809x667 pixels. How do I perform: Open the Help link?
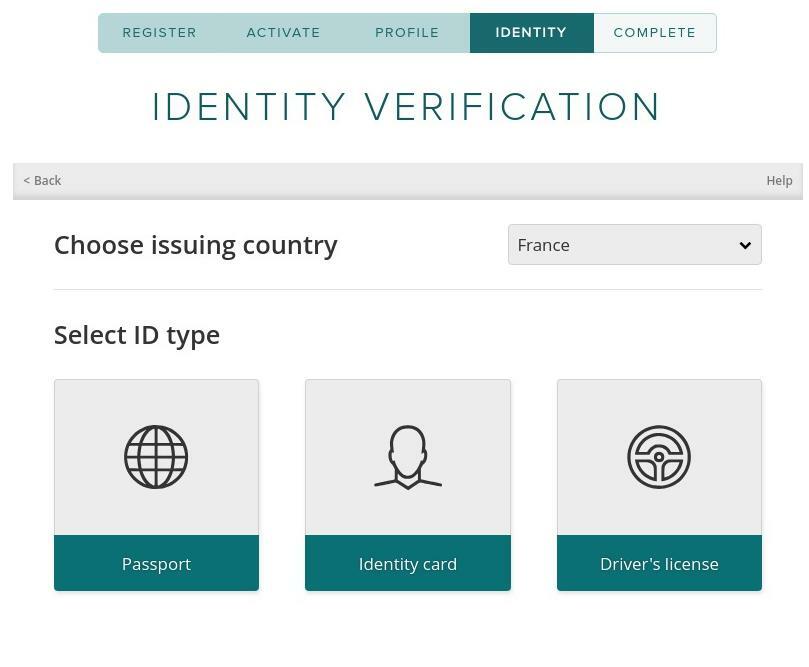(779, 180)
